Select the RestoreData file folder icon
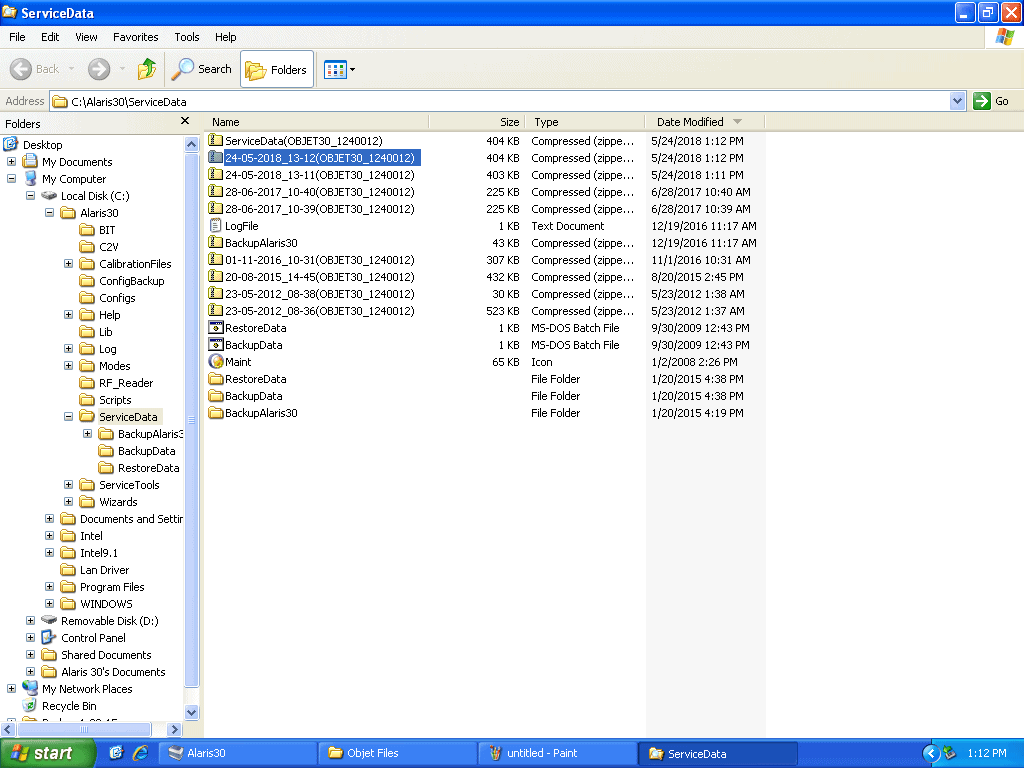The height and width of the screenshot is (768, 1024). click(x=216, y=378)
